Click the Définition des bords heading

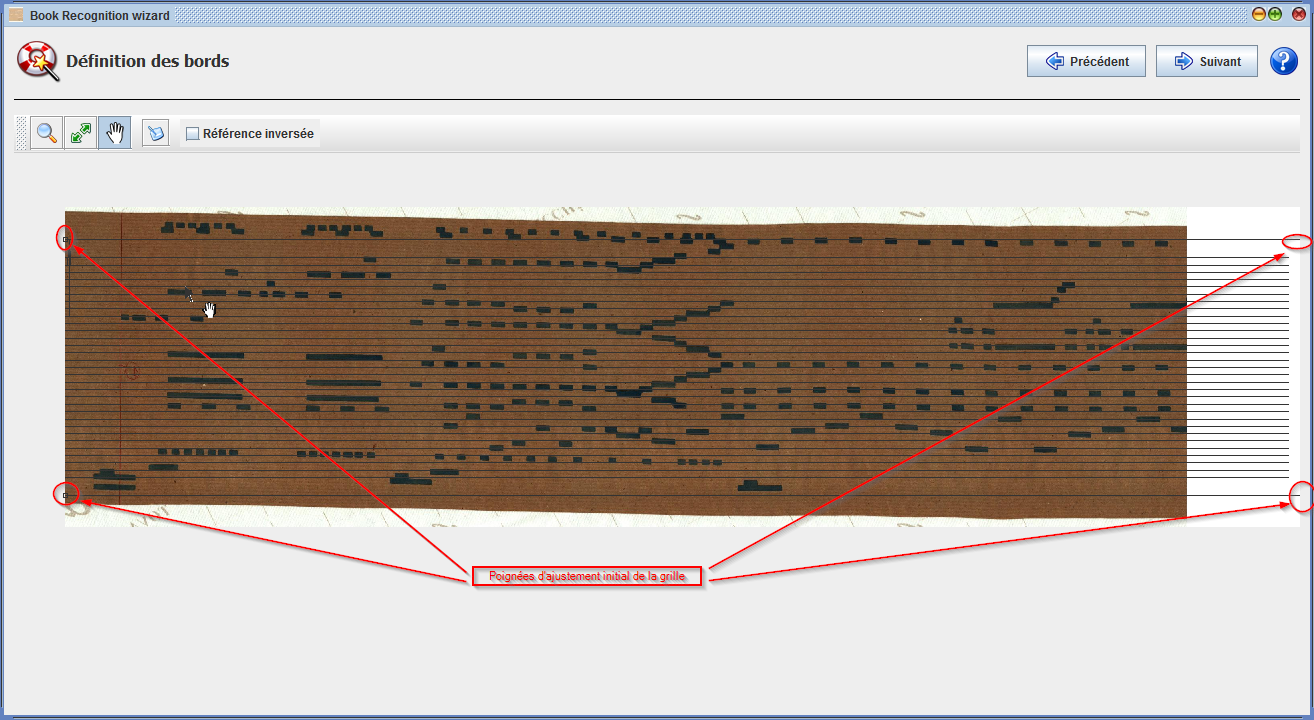coord(148,61)
